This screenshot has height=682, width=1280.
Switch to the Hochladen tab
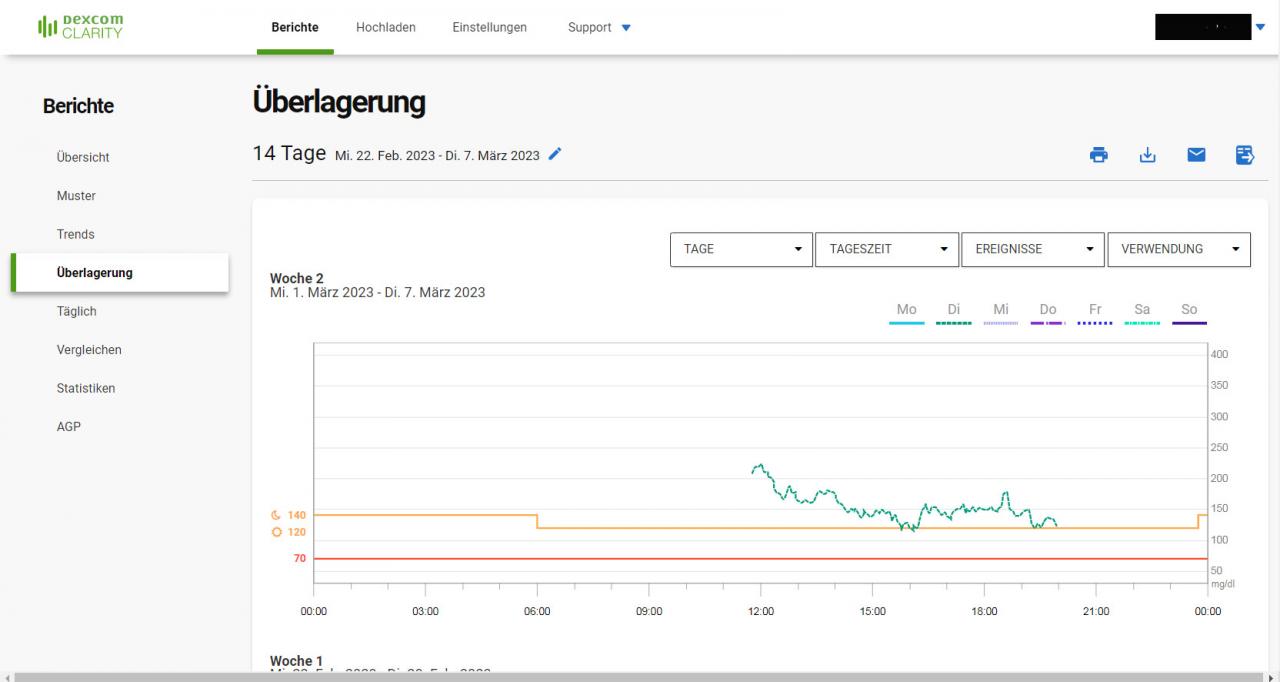click(385, 27)
